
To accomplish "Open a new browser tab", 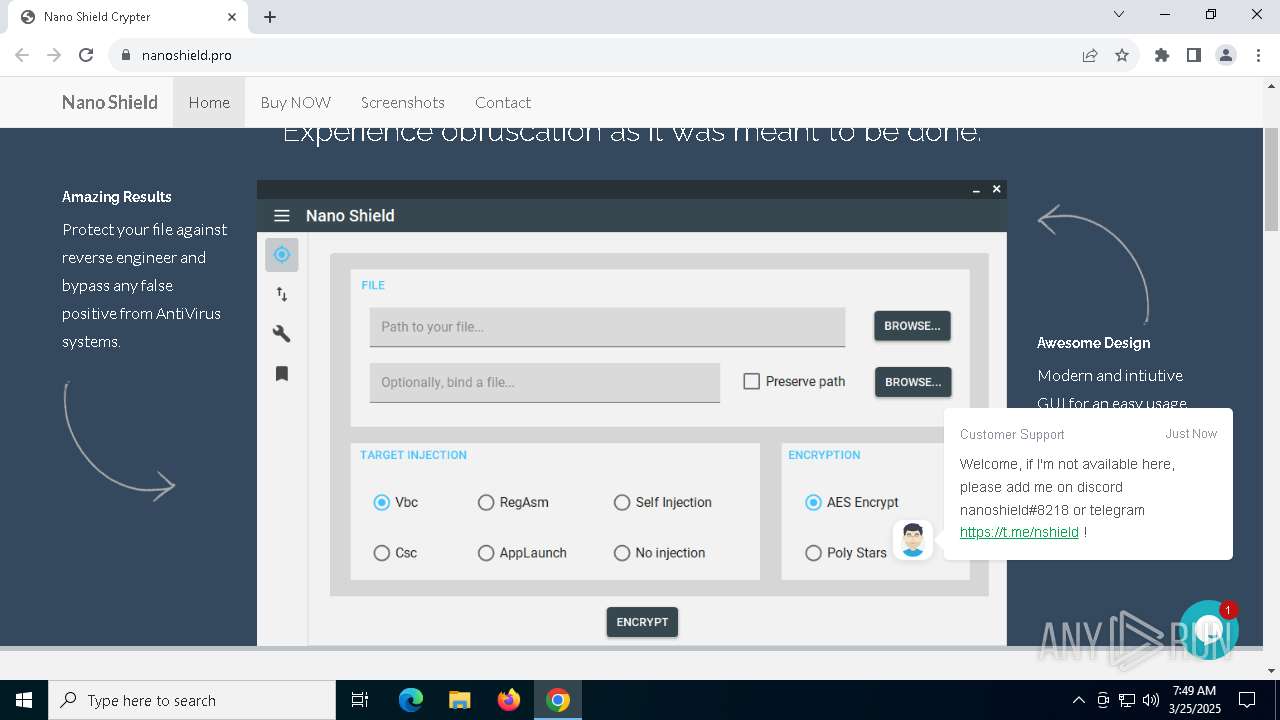I will pos(270,17).
